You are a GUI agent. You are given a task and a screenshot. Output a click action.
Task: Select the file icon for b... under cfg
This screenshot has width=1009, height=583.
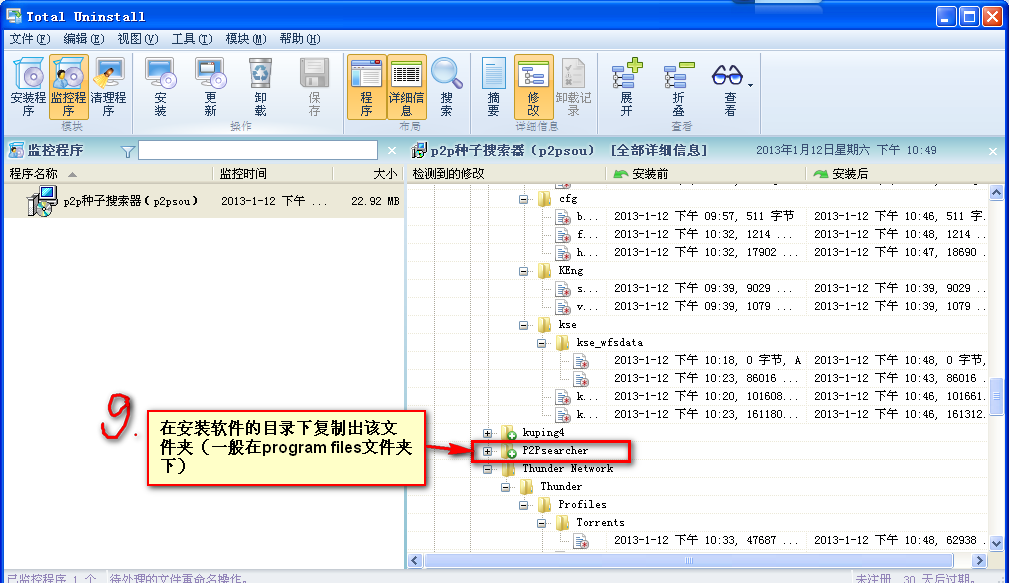563,217
